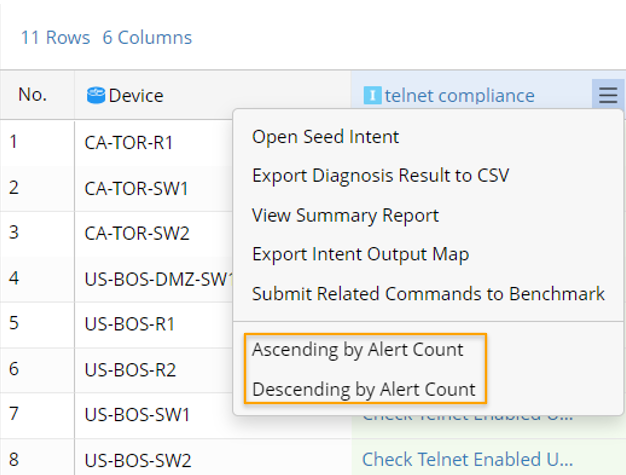Click the device icon in Device header
This screenshot has width=626, height=475.
click(96, 96)
